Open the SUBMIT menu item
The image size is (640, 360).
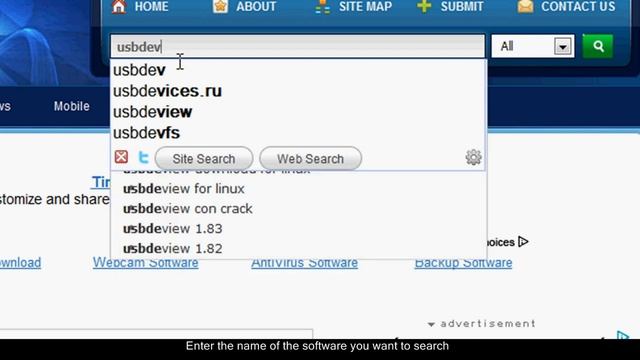tap(462, 7)
